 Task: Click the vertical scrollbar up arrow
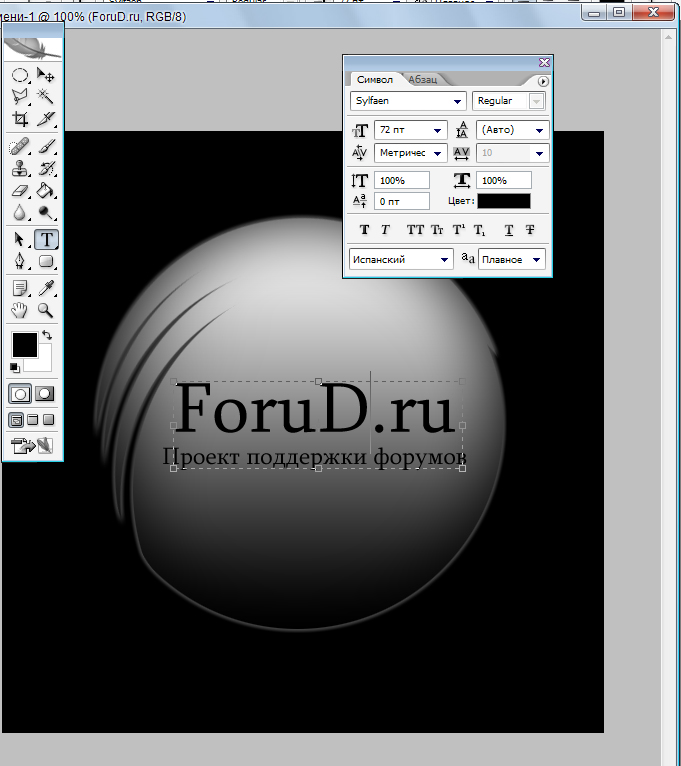668,37
